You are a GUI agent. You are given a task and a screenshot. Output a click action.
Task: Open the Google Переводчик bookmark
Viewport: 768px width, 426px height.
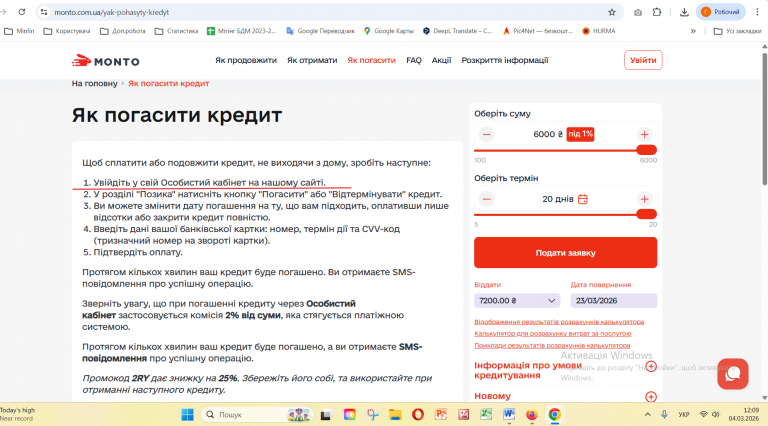click(x=320, y=31)
